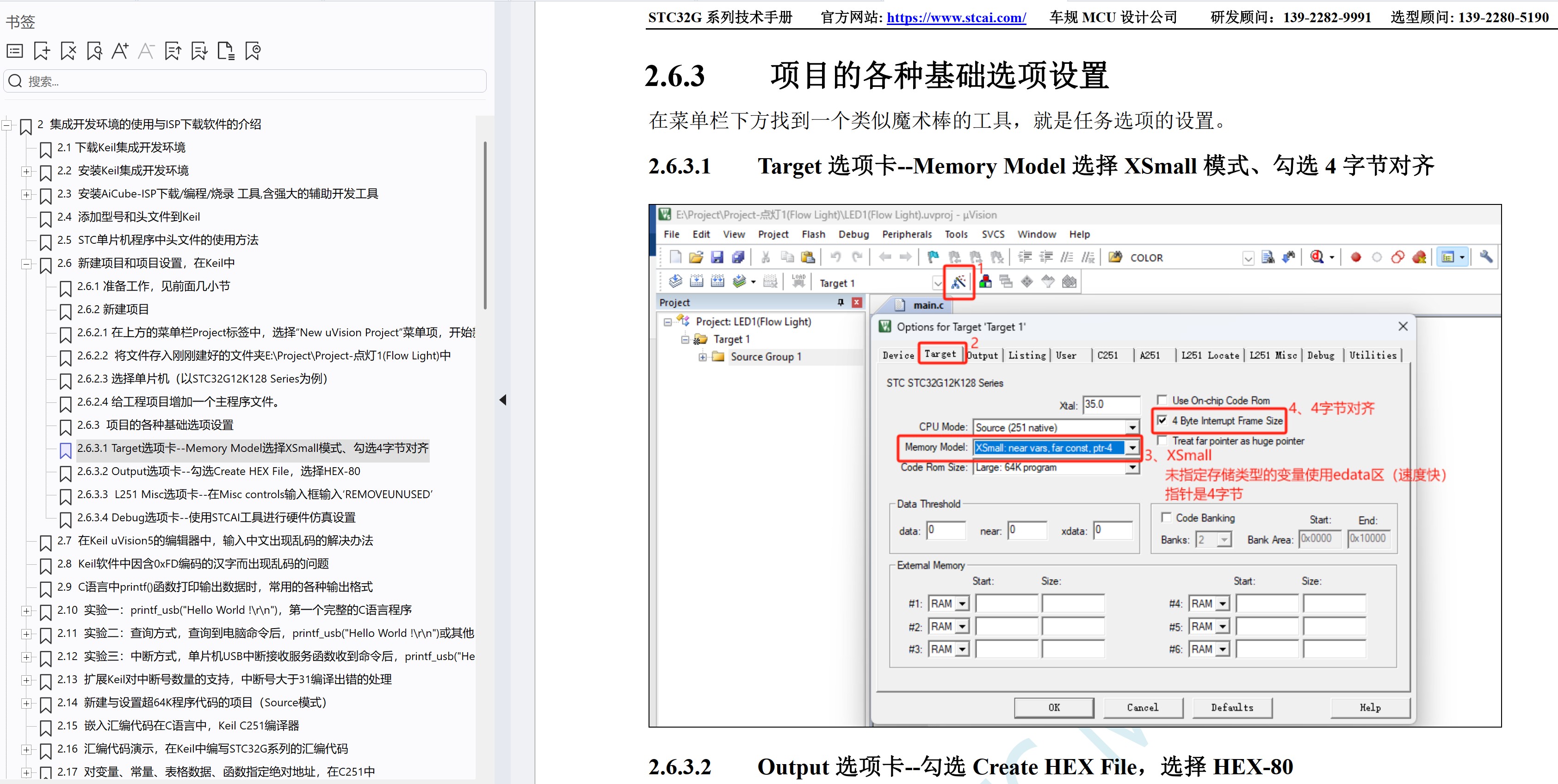Check the Use On-chip Code Rom checkbox

[x=1162, y=400]
